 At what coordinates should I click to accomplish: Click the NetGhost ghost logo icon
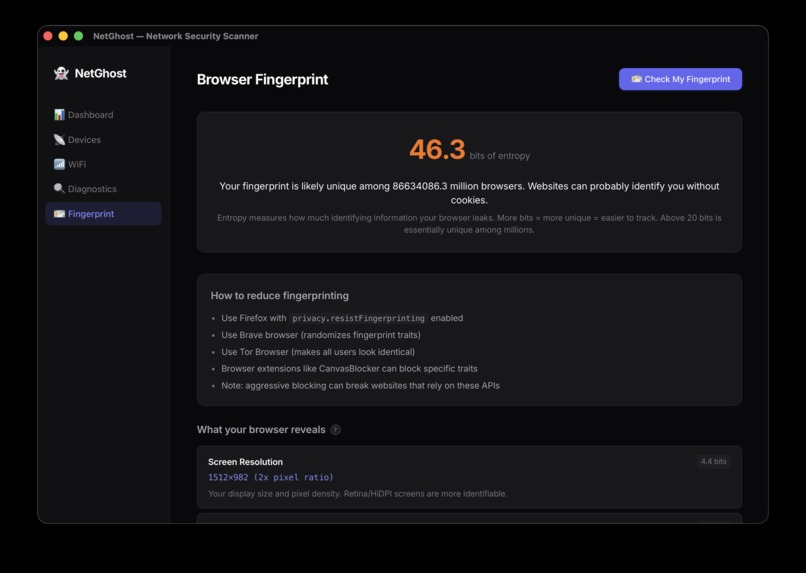coord(61,73)
